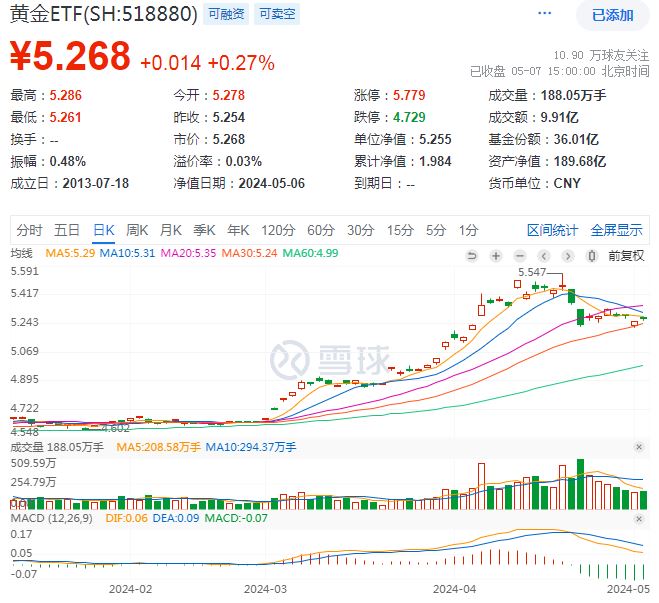Click the MA5:5.29 moving average label
The height and width of the screenshot is (603, 659).
pos(70,253)
